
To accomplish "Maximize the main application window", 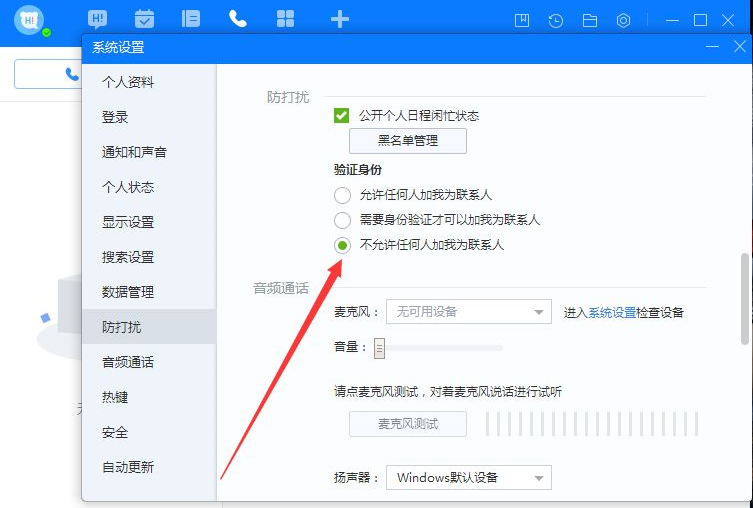I will 700,20.
